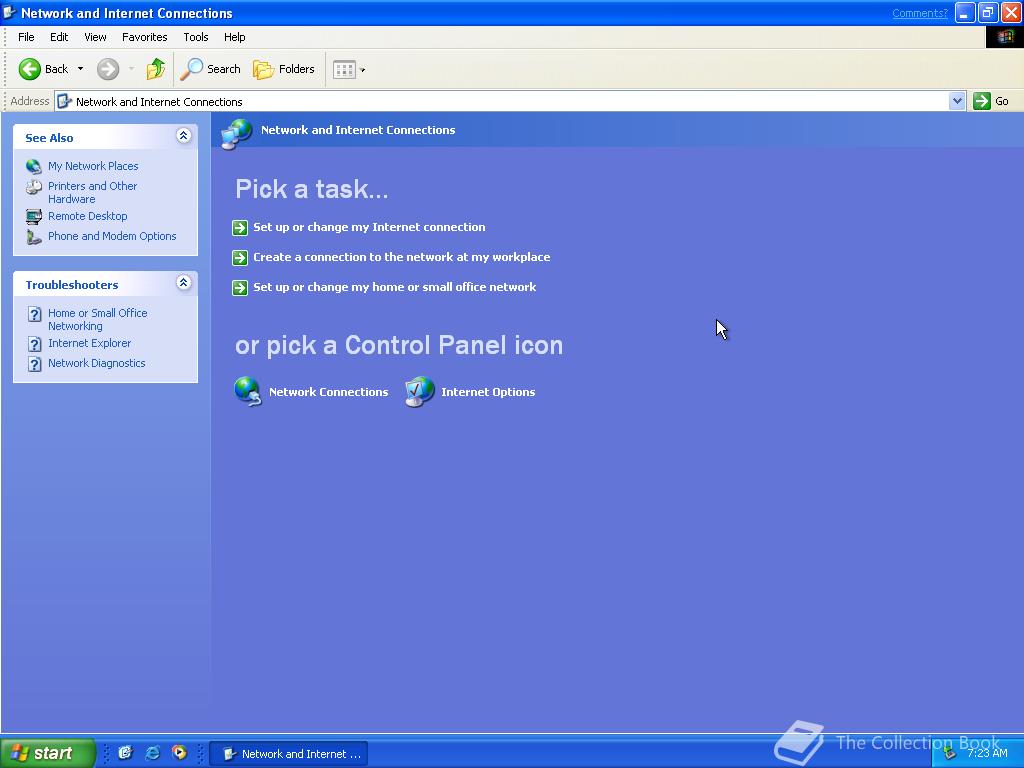Click the Internet Options globe icon

tap(419, 392)
